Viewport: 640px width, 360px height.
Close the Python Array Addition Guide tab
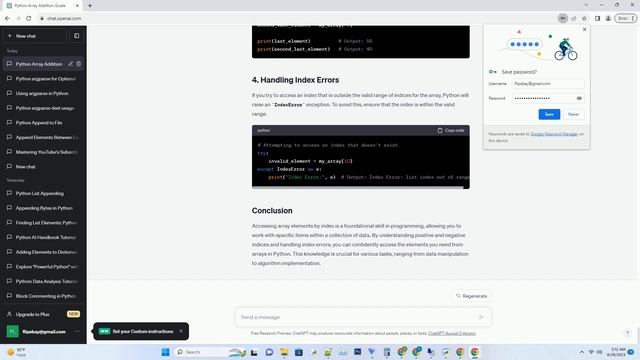click(x=77, y=6)
